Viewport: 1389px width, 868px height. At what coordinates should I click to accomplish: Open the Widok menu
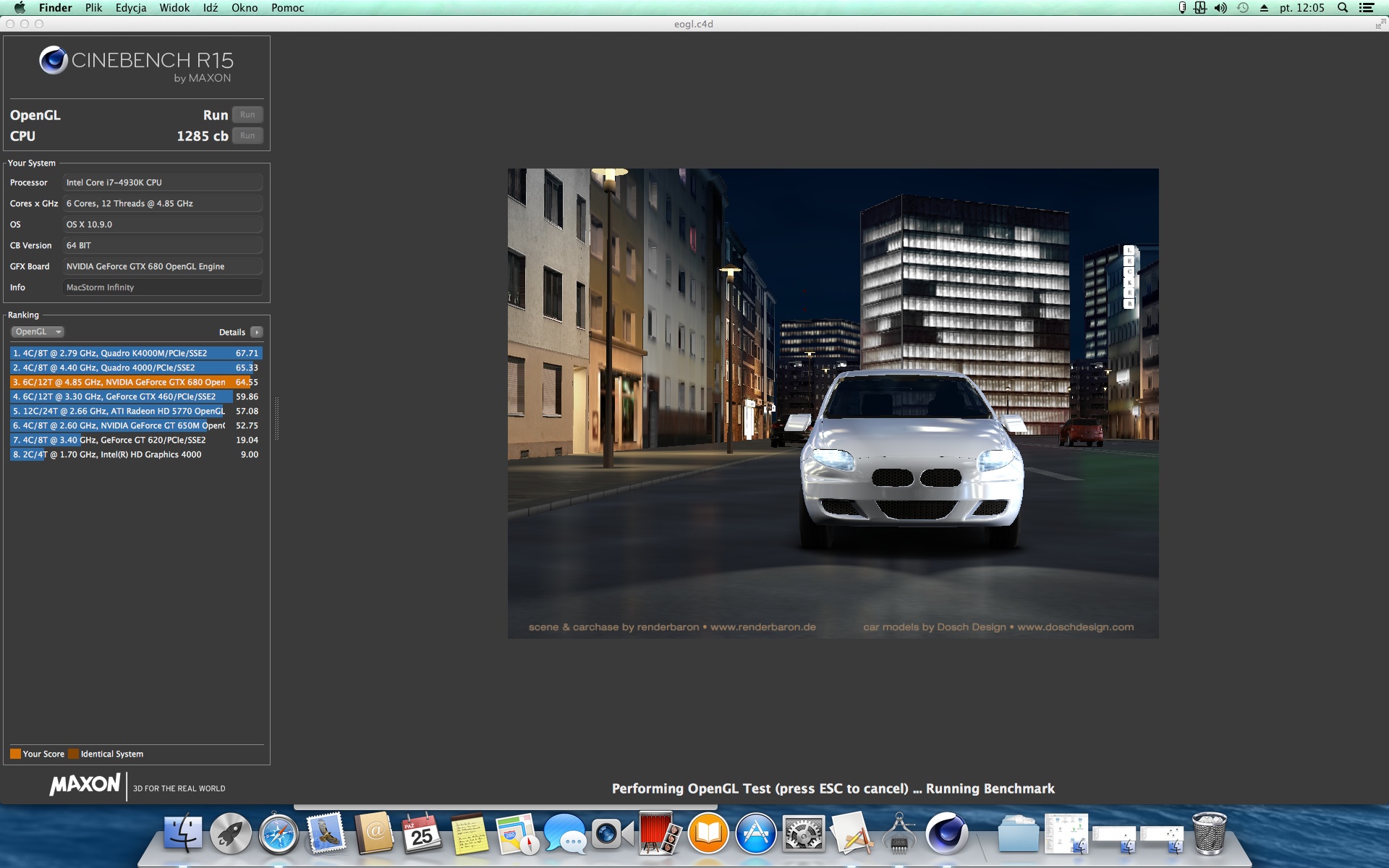174,8
